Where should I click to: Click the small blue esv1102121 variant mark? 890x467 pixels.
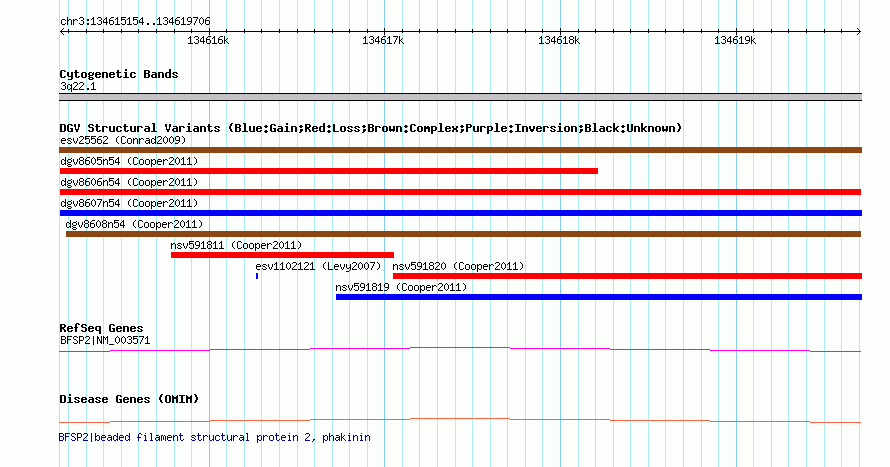[x=257, y=276]
